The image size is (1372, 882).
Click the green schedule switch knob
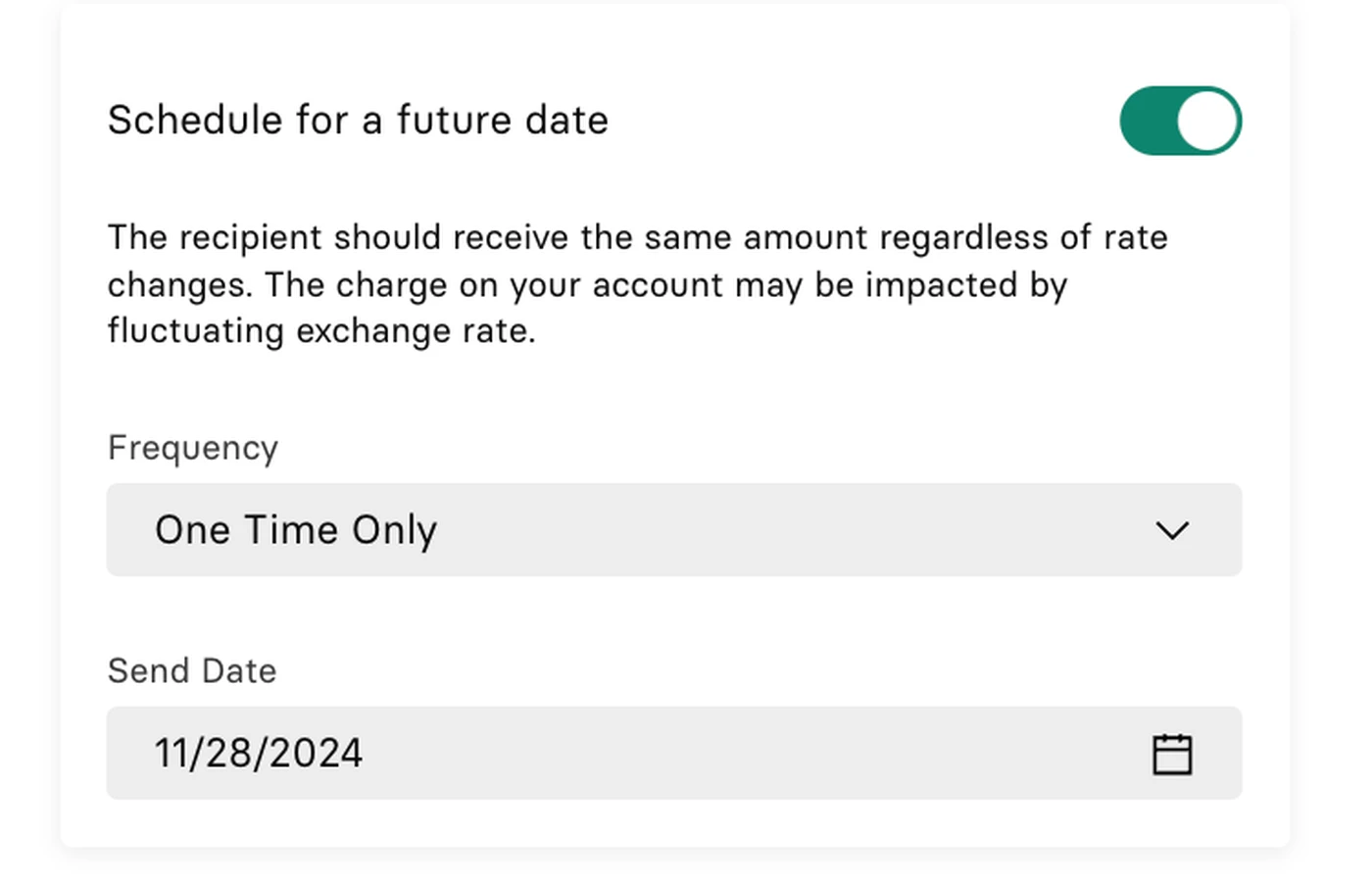tap(1208, 121)
